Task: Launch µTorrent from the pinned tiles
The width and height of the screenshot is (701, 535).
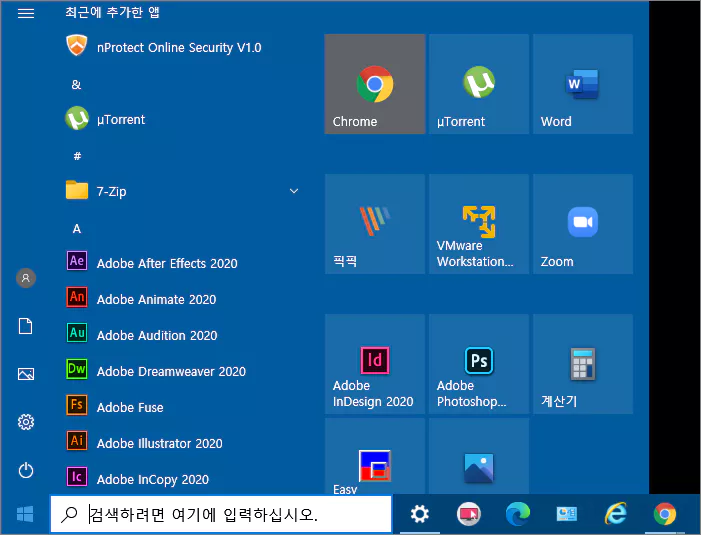Action: [479, 84]
